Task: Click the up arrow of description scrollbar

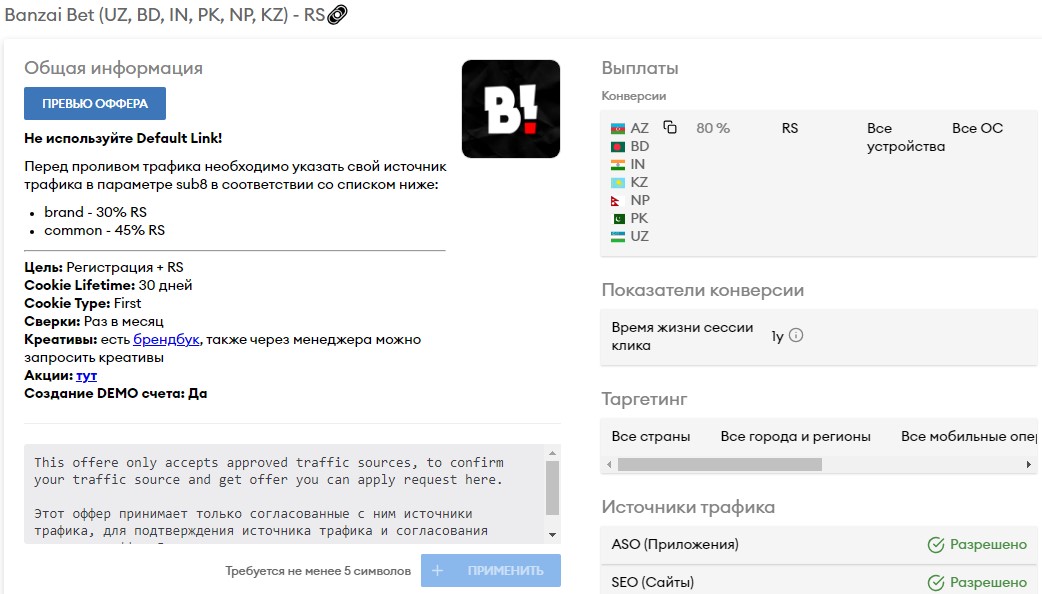Action: pos(552,453)
